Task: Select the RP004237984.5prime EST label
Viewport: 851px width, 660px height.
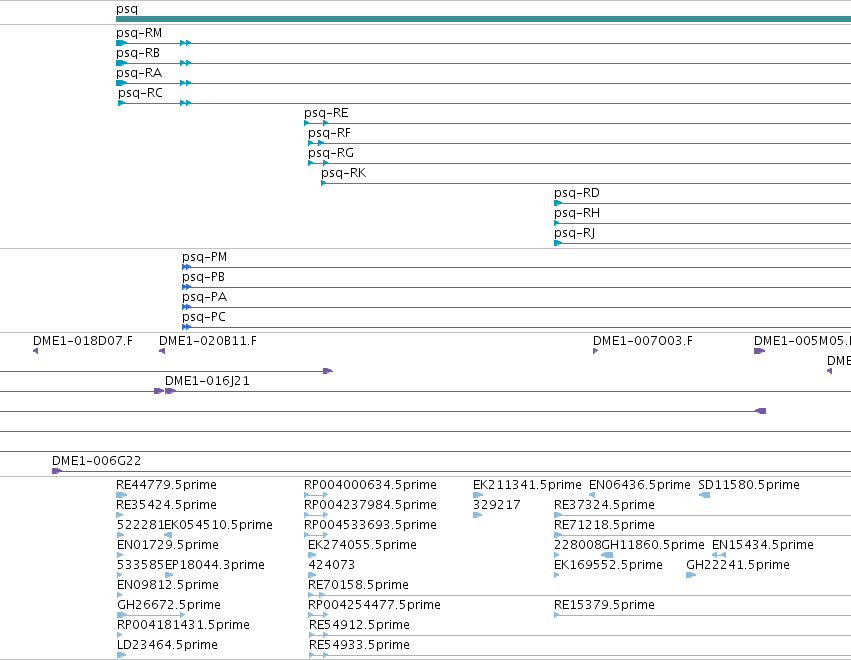Action: tap(370, 505)
